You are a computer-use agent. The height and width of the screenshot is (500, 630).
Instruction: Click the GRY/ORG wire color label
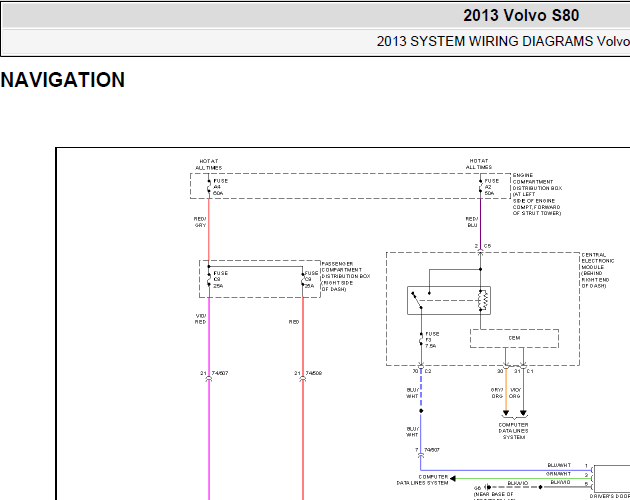pyautogui.click(x=497, y=393)
